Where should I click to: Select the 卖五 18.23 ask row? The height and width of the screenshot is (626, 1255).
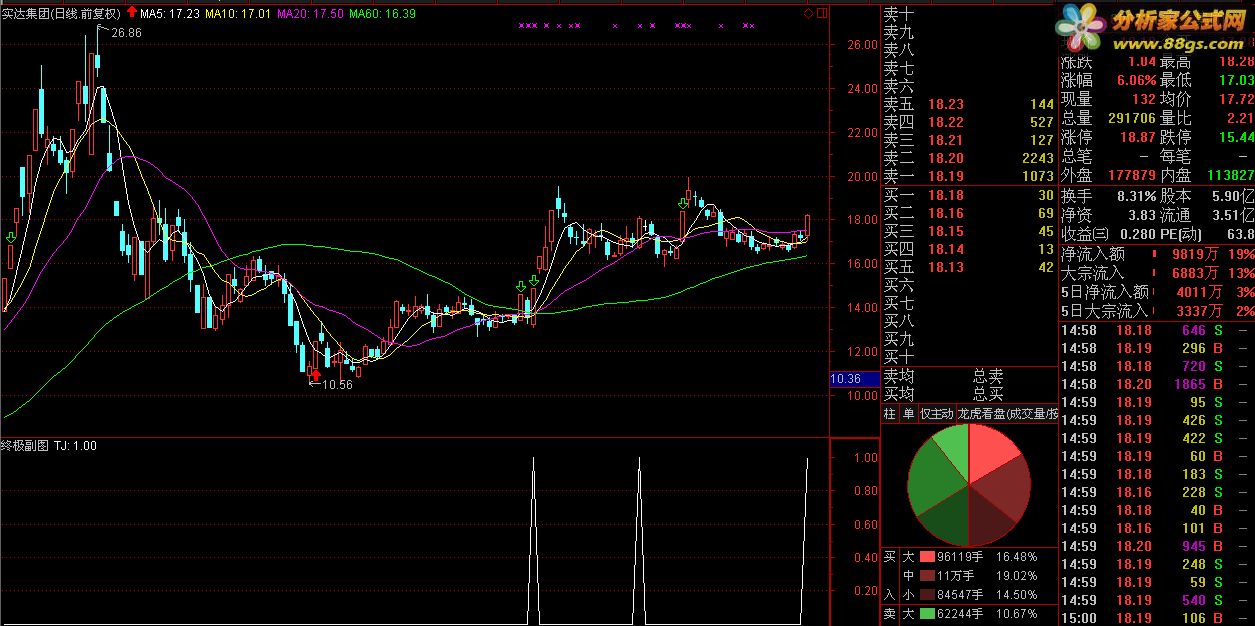coord(968,104)
